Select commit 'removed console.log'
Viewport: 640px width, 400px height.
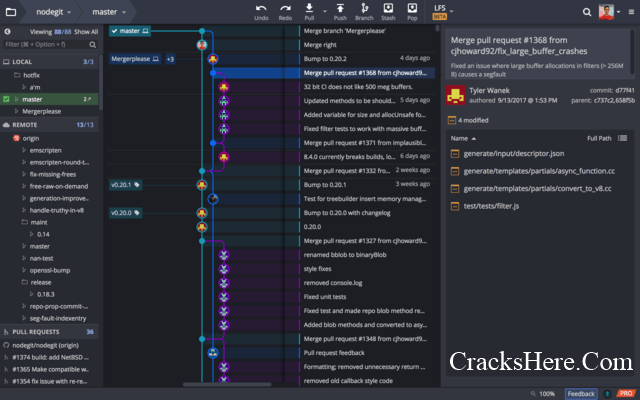tap(333, 283)
